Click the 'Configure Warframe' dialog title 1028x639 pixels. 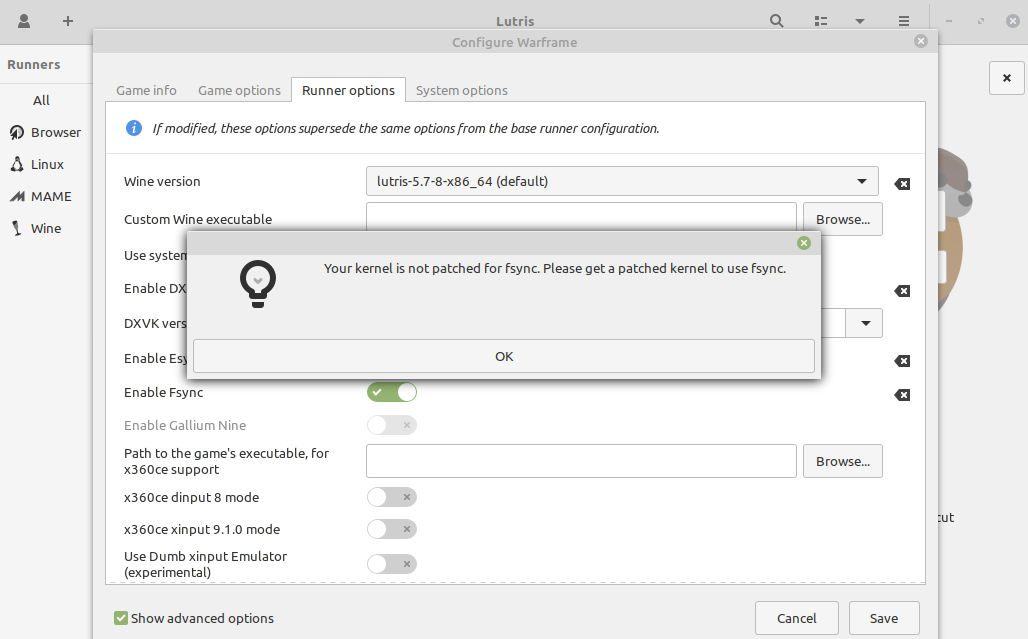click(515, 43)
